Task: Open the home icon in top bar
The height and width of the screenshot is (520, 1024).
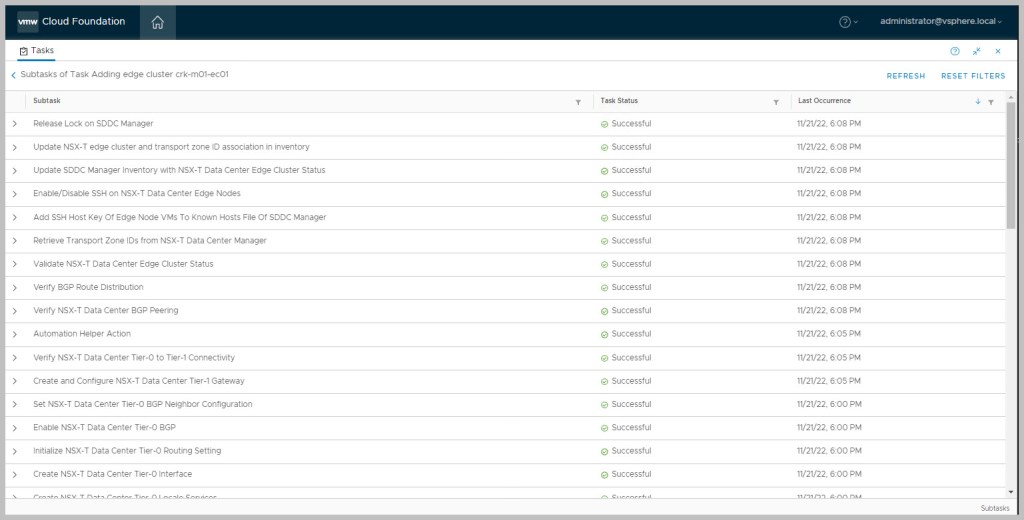Action: click(x=157, y=22)
